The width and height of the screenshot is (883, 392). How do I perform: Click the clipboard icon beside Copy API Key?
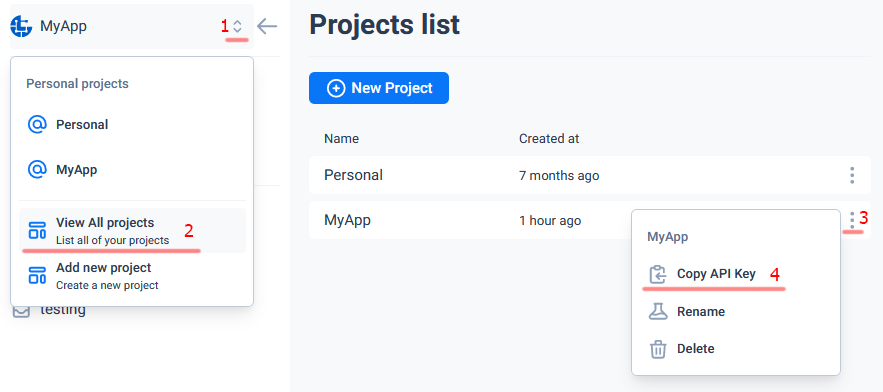(x=658, y=274)
